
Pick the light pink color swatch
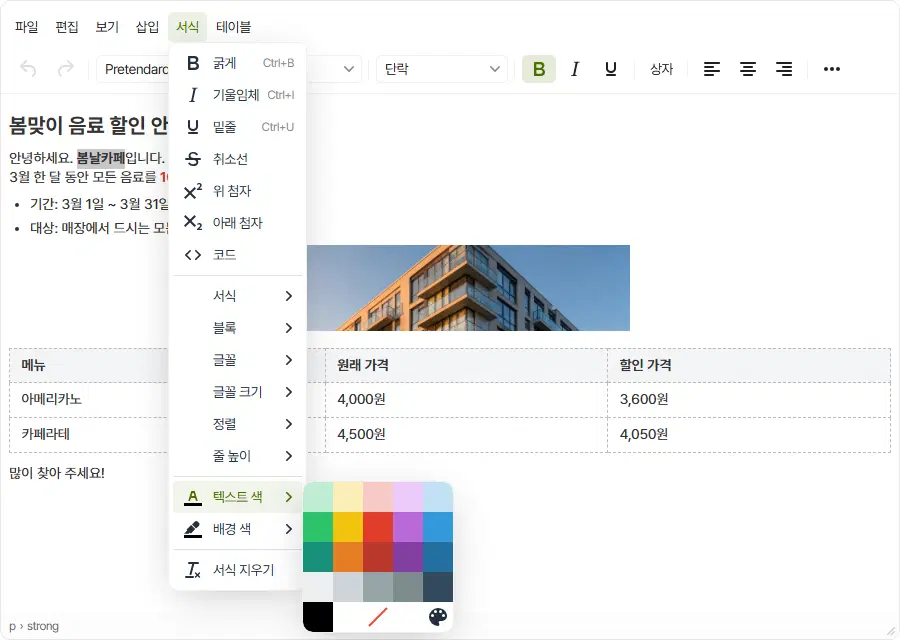click(x=378, y=497)
